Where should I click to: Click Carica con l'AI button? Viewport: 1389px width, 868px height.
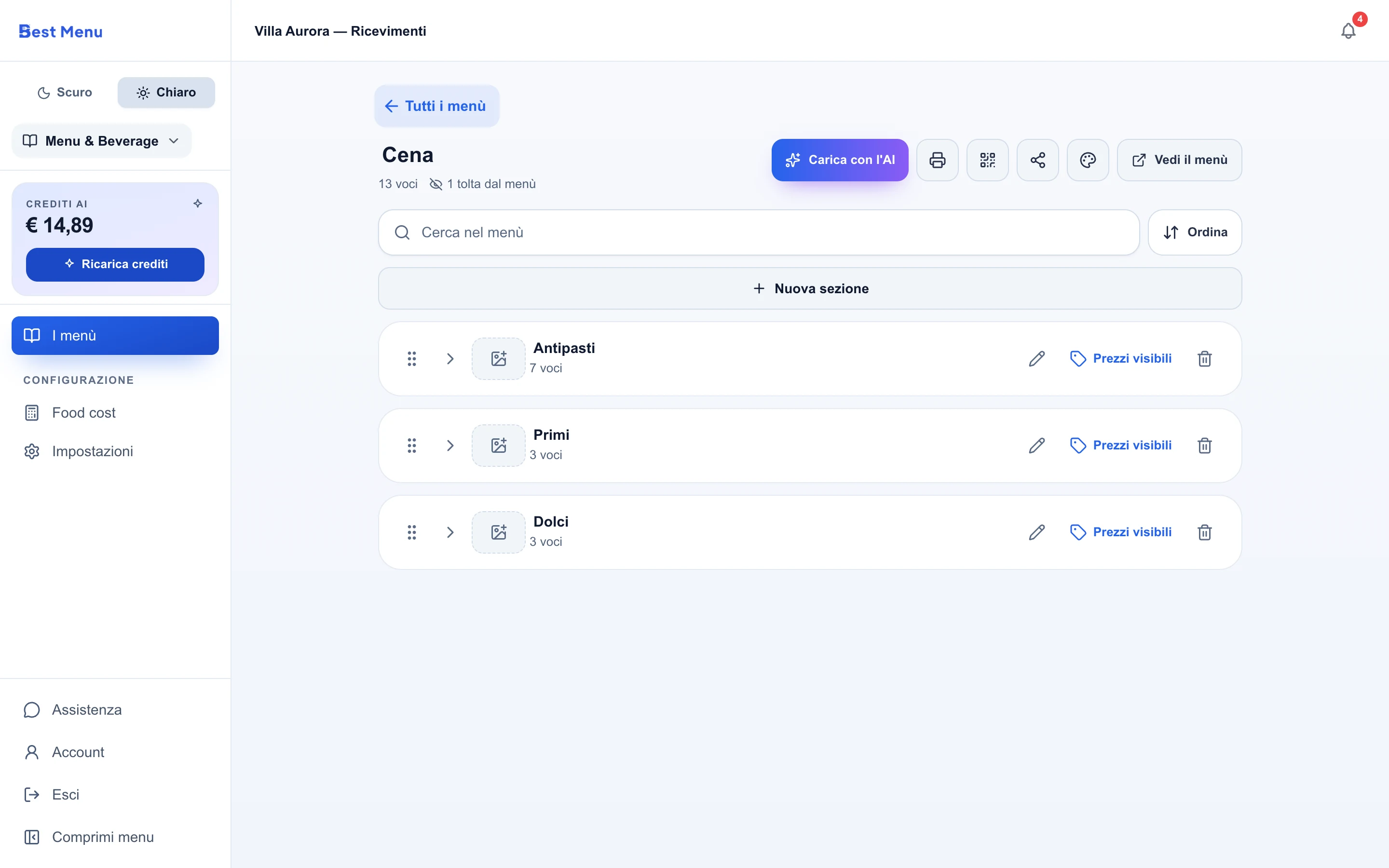point(840,160)
